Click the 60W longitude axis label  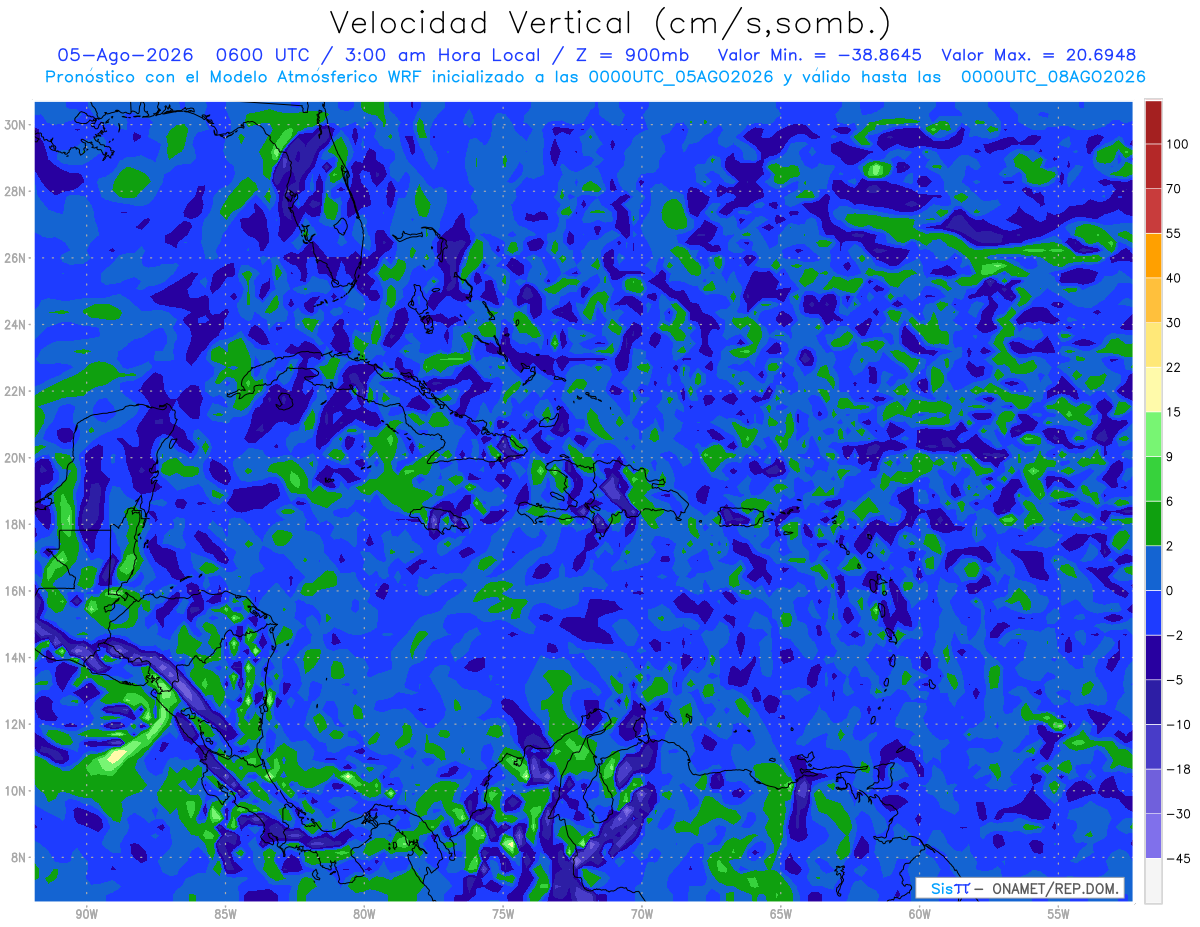click(x=920, y=914)
